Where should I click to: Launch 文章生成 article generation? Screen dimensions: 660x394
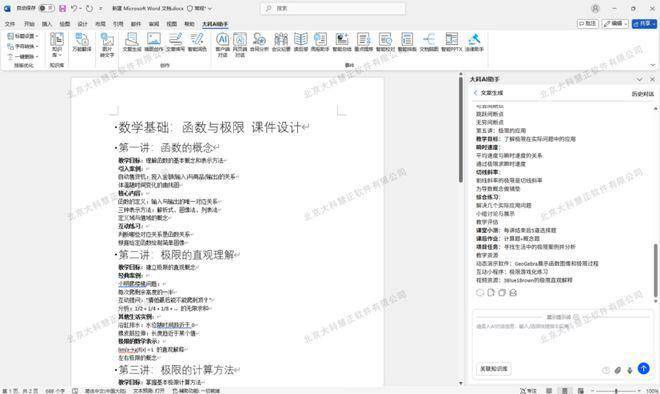click(132, 42)
